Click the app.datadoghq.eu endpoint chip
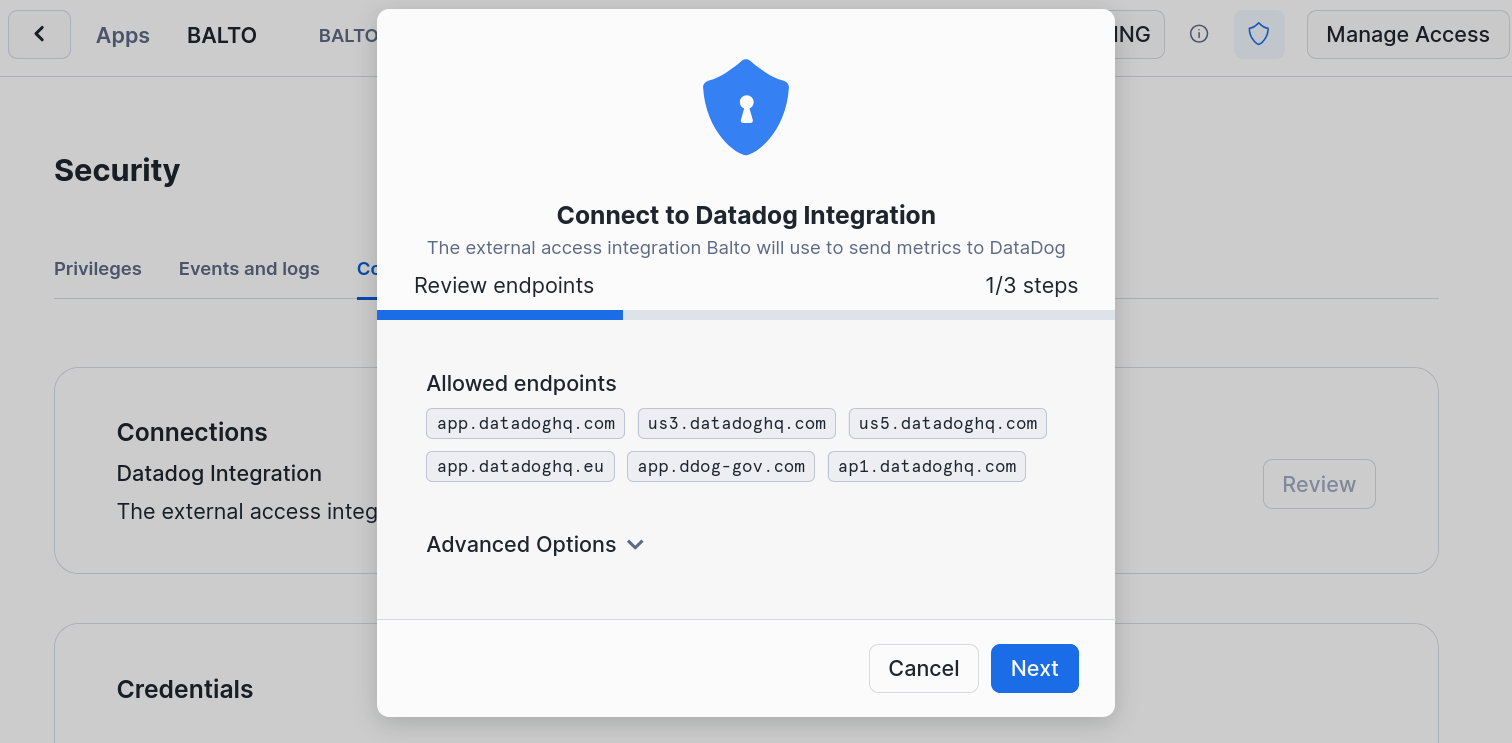This screenshot has height=743, width=1512. point(521,466)
